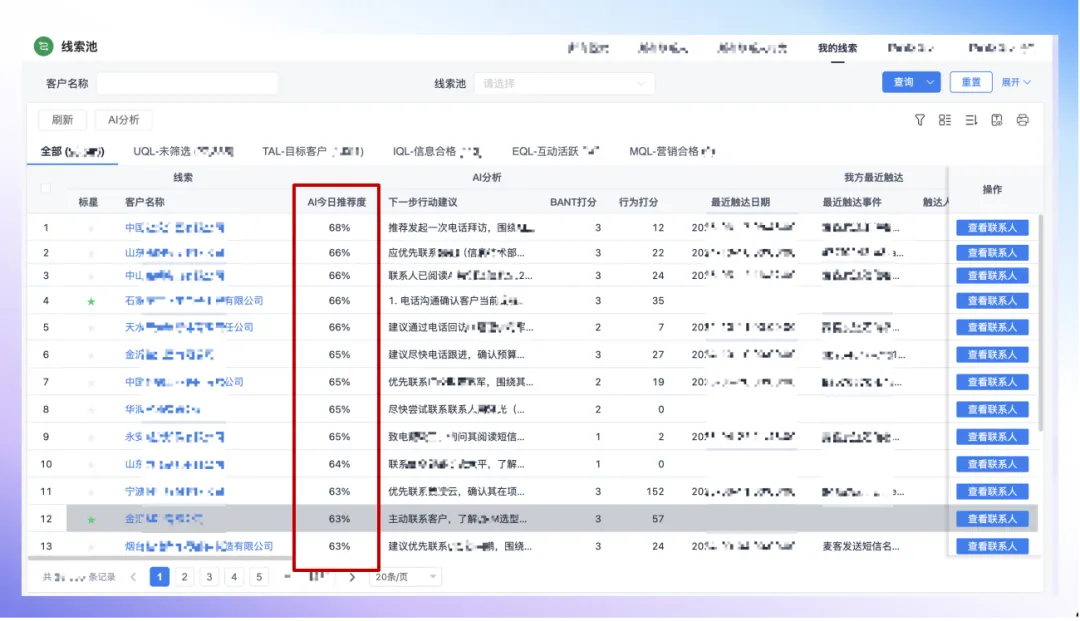Click 查看联系人 for row 7
Viewport: 1080px width, 621px height.
click(993, 382)
